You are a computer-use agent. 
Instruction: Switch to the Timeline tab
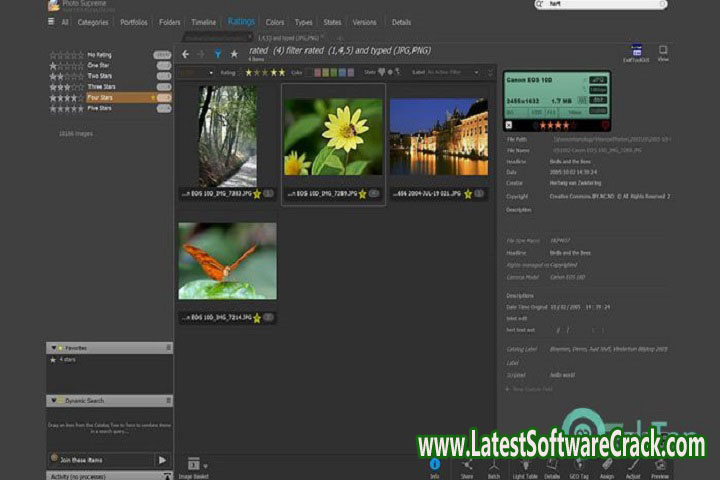coord(204,21)
